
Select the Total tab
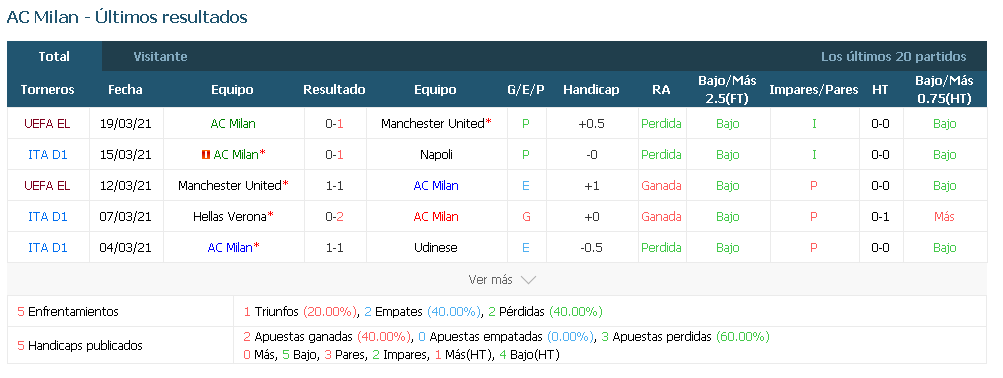[54, 56]
